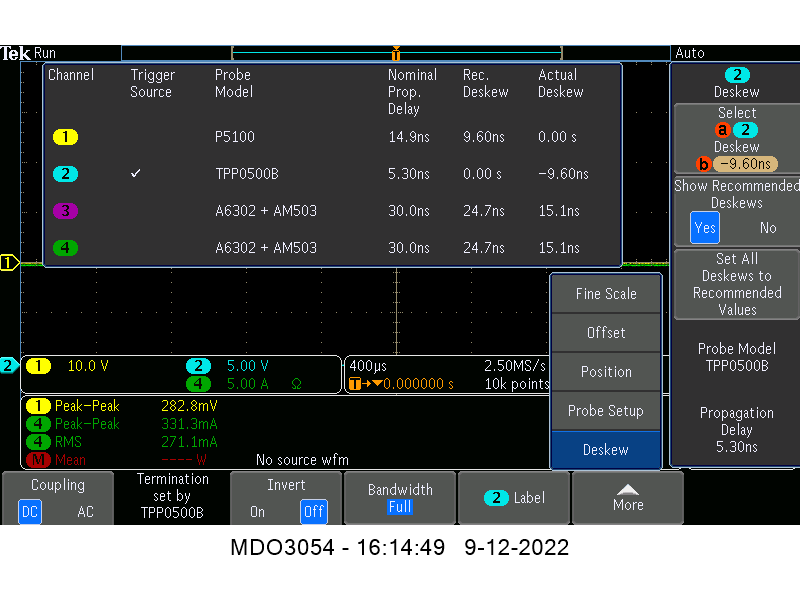Set coupling to DC
The image size is (800, 600).
click(30, 512)
